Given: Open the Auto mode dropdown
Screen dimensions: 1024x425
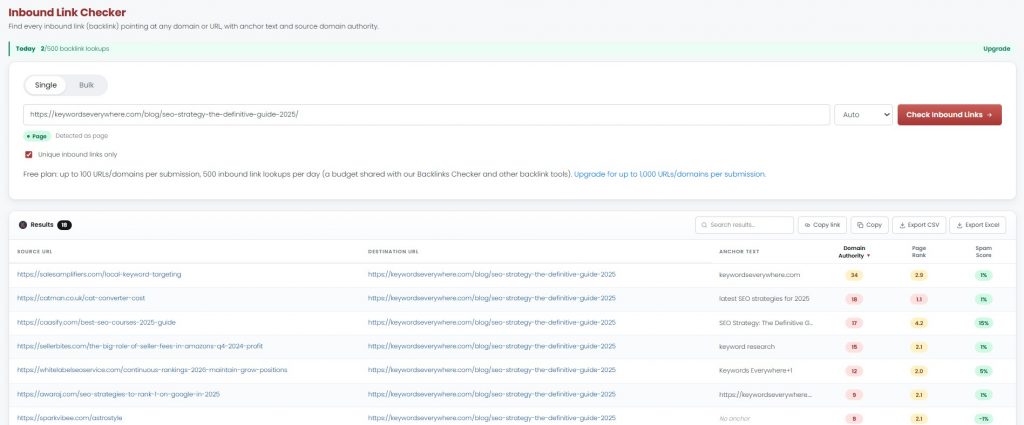Looking at the screenshot, I should coord(863,114).
